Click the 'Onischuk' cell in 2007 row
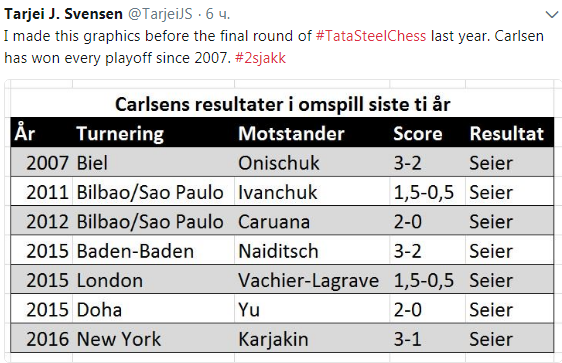Screen dimensions: 562x363 (278, 163)
